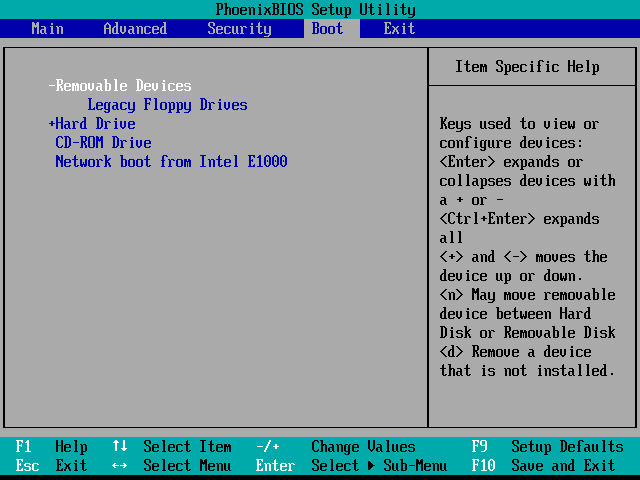Expand the Hard Drive entry
Viewport: 640px width, 480px height.
tap(92, 124)
